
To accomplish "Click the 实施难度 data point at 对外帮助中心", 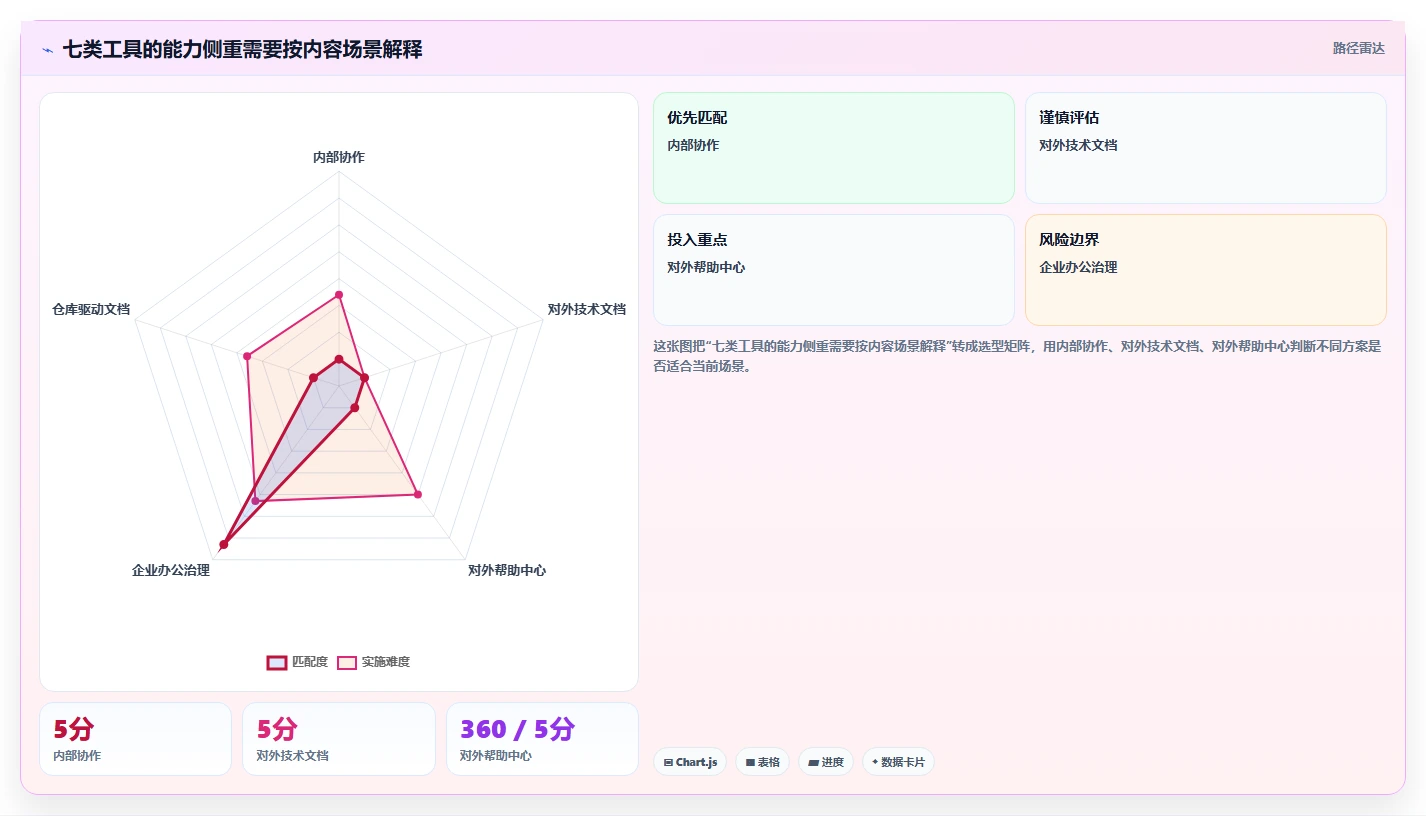I will pyautogui.click(x=417, y=494).
